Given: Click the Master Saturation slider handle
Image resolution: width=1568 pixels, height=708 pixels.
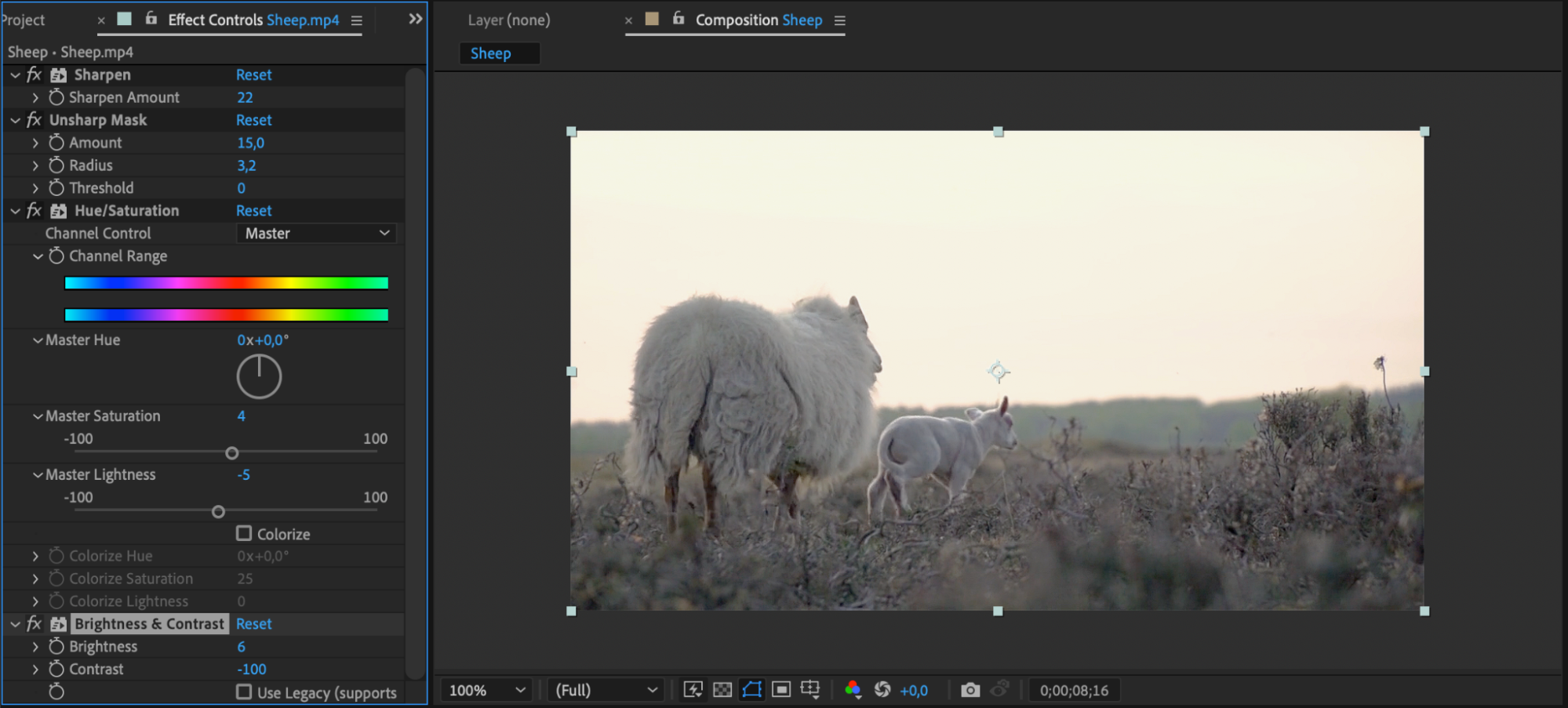Looking at the screenshot, I should (232, 453).
